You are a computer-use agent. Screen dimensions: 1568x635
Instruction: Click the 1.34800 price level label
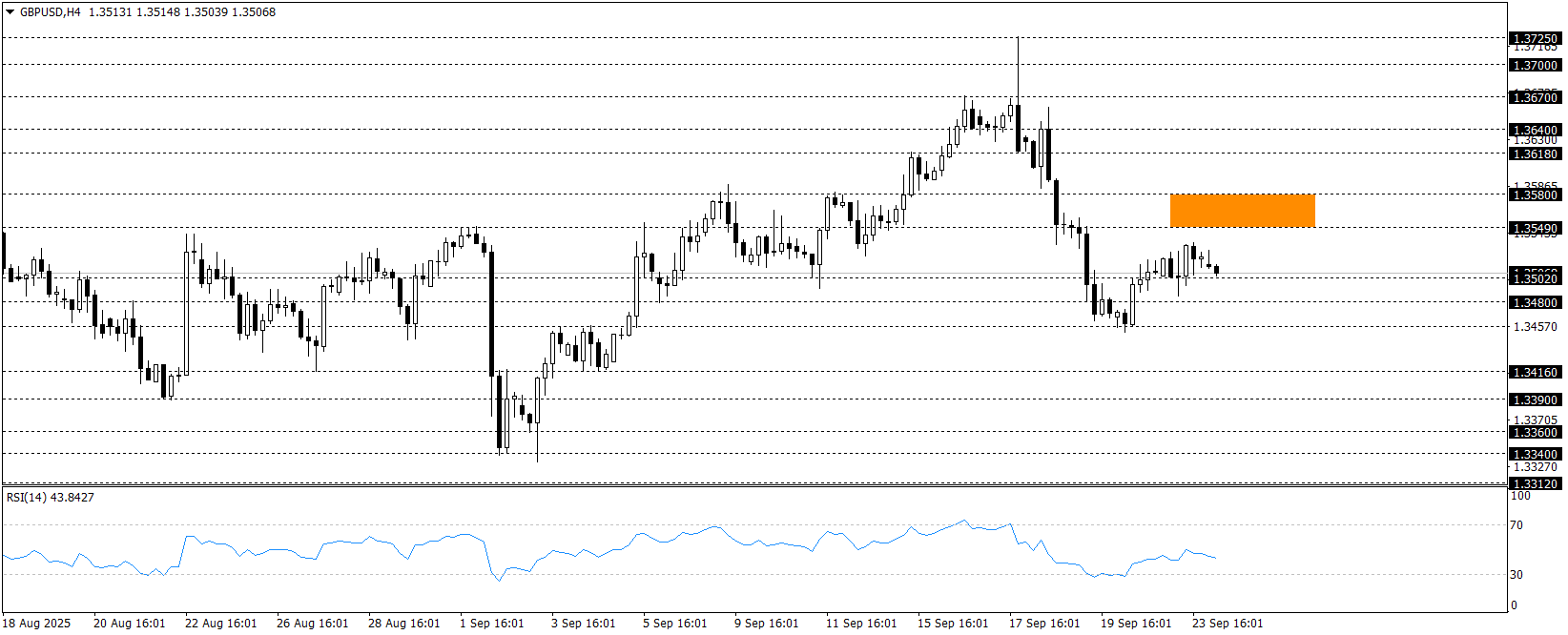pyautogui.click(x=1535, y=302)
